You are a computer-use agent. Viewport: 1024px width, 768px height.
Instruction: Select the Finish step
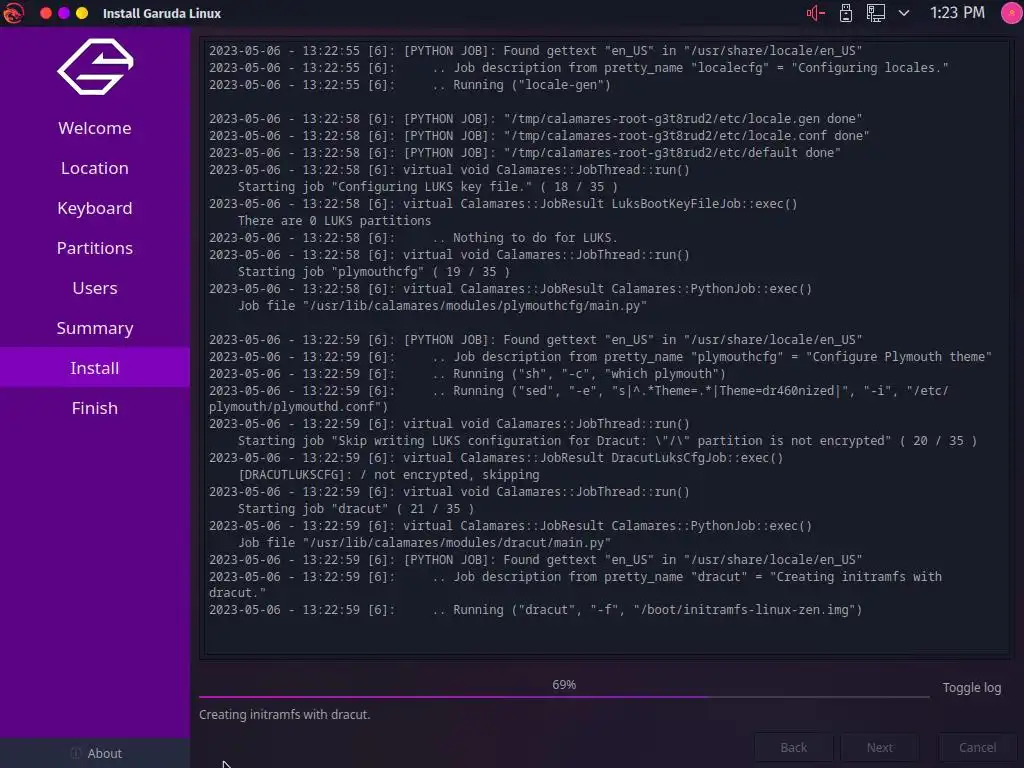(x=95, y=408)
